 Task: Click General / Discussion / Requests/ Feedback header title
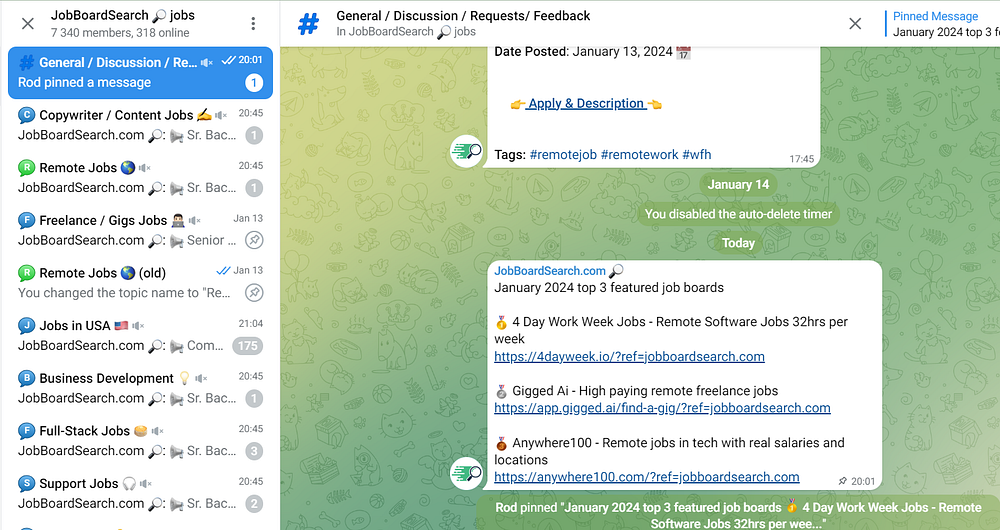463,16
